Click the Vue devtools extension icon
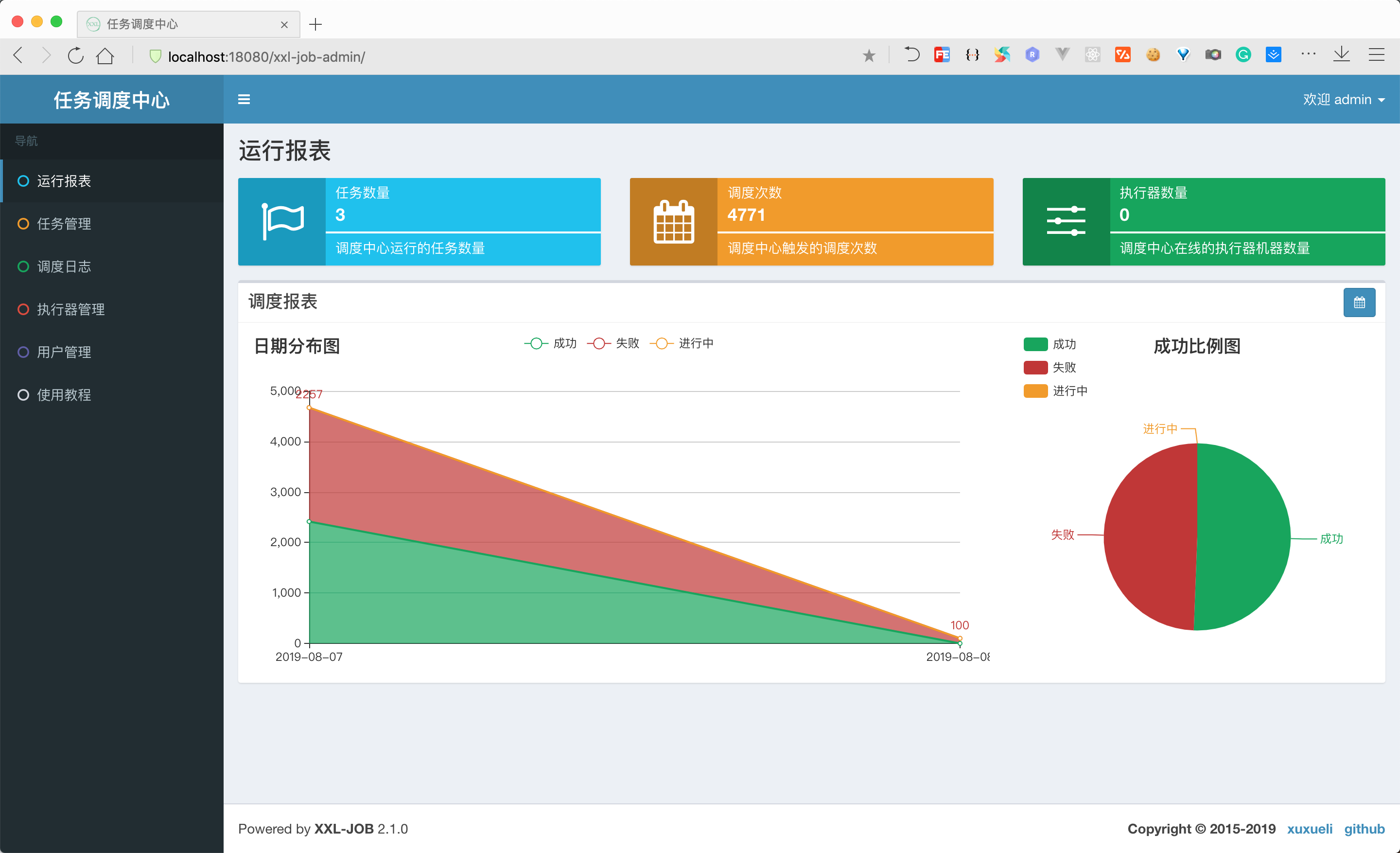Screen dimensions: 1400x853 (x=1062, y=54)
